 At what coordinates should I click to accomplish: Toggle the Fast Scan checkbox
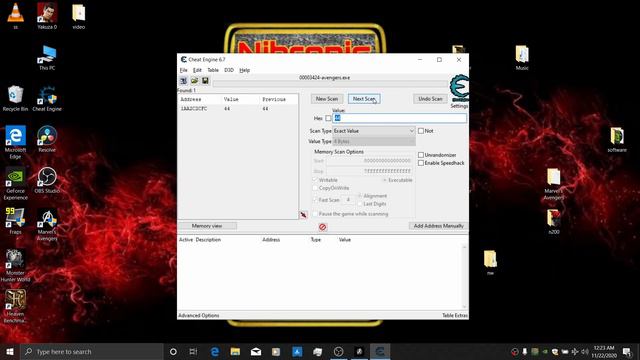click(x=315, y=200)
